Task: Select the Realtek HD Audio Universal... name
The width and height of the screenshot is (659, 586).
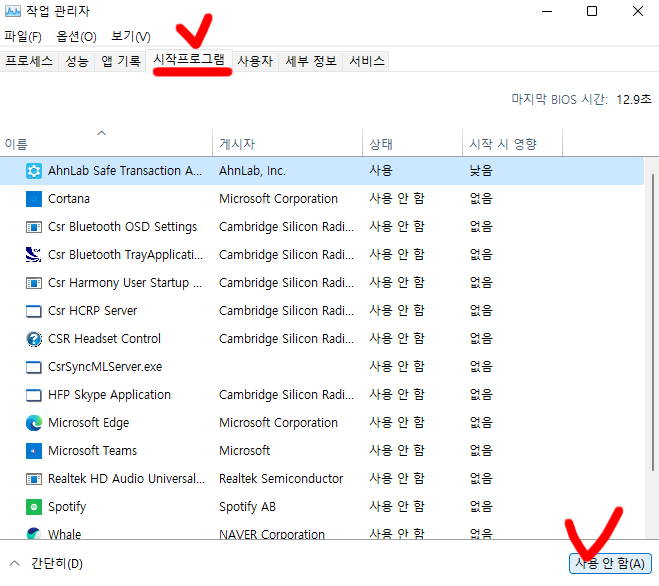Action: click(x=127, y=479)
